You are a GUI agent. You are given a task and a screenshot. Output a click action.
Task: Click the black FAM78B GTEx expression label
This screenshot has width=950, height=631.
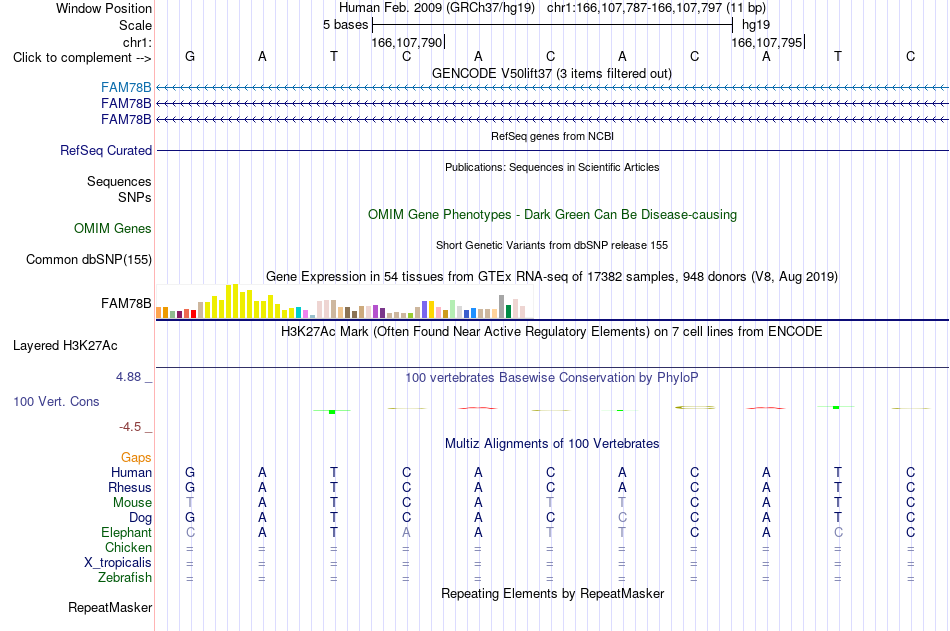point(126,303)
